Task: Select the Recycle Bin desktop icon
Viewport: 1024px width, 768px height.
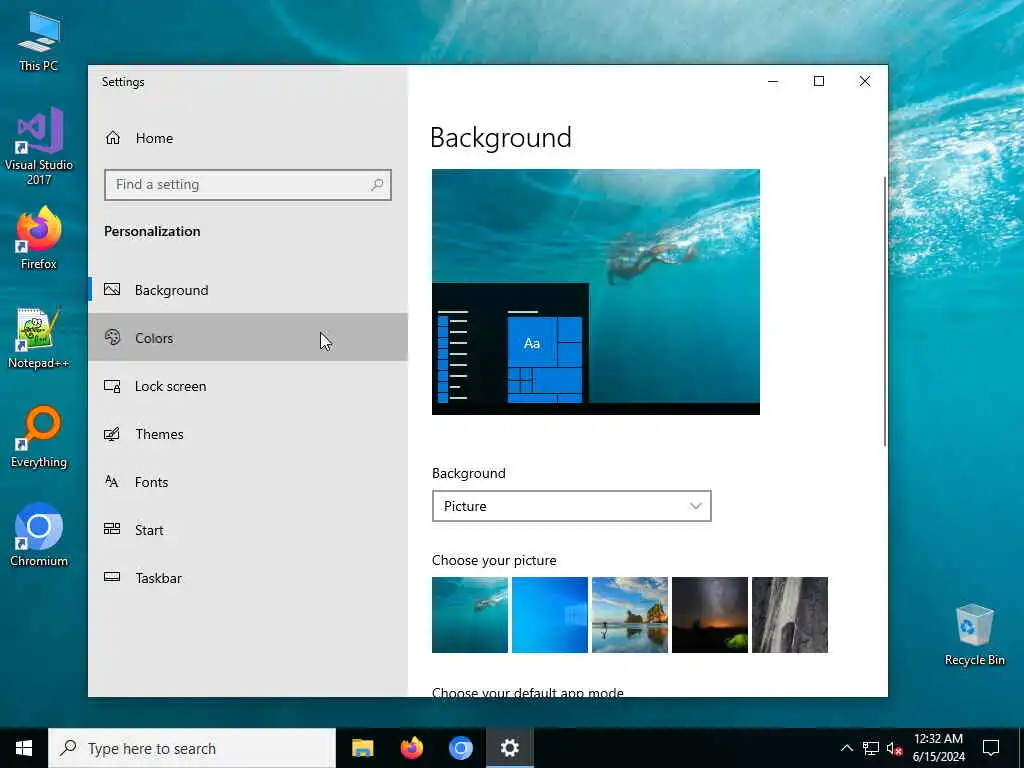Action: point(974,635)
